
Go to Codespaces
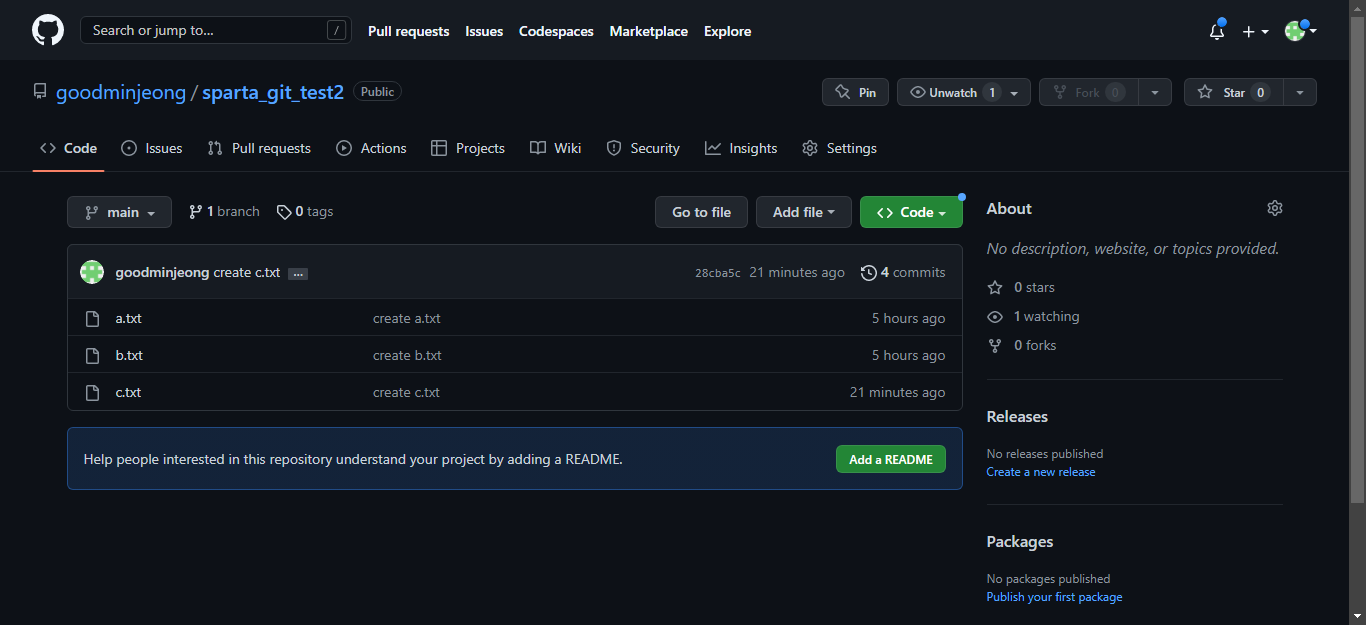click(556, 31)
